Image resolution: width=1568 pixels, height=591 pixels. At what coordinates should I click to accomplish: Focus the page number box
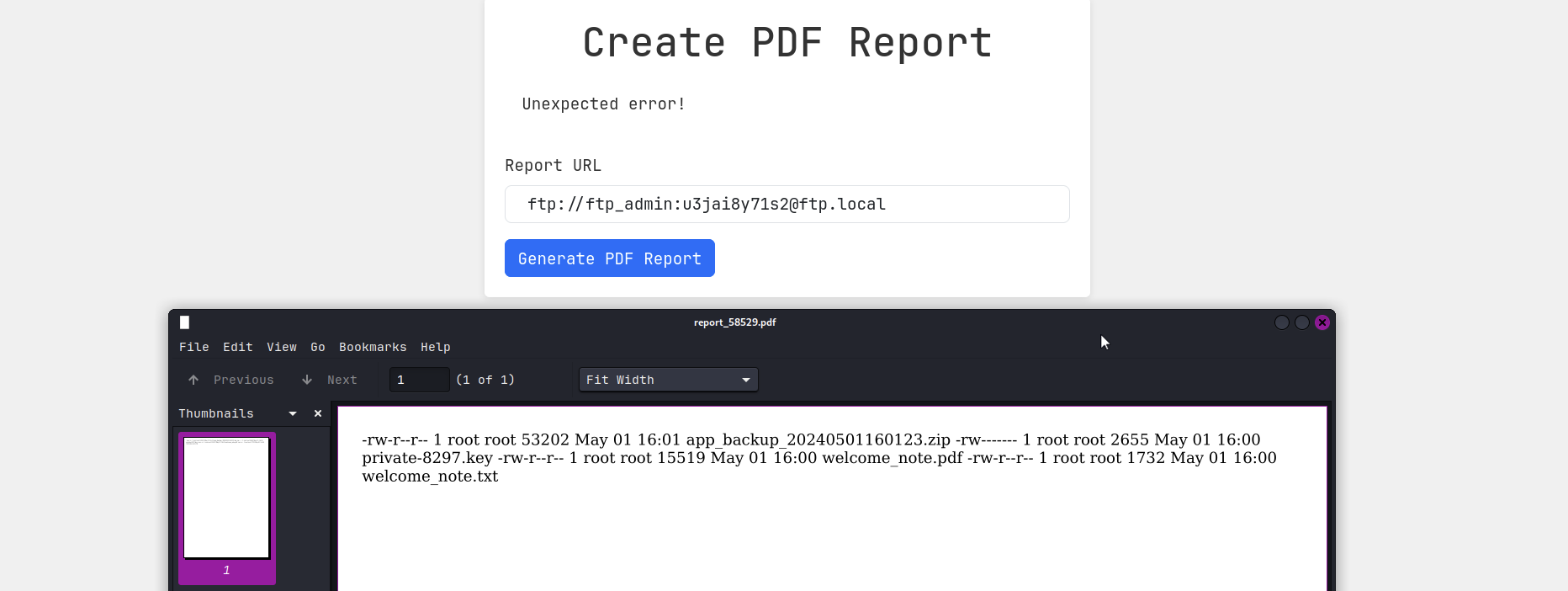419,380
